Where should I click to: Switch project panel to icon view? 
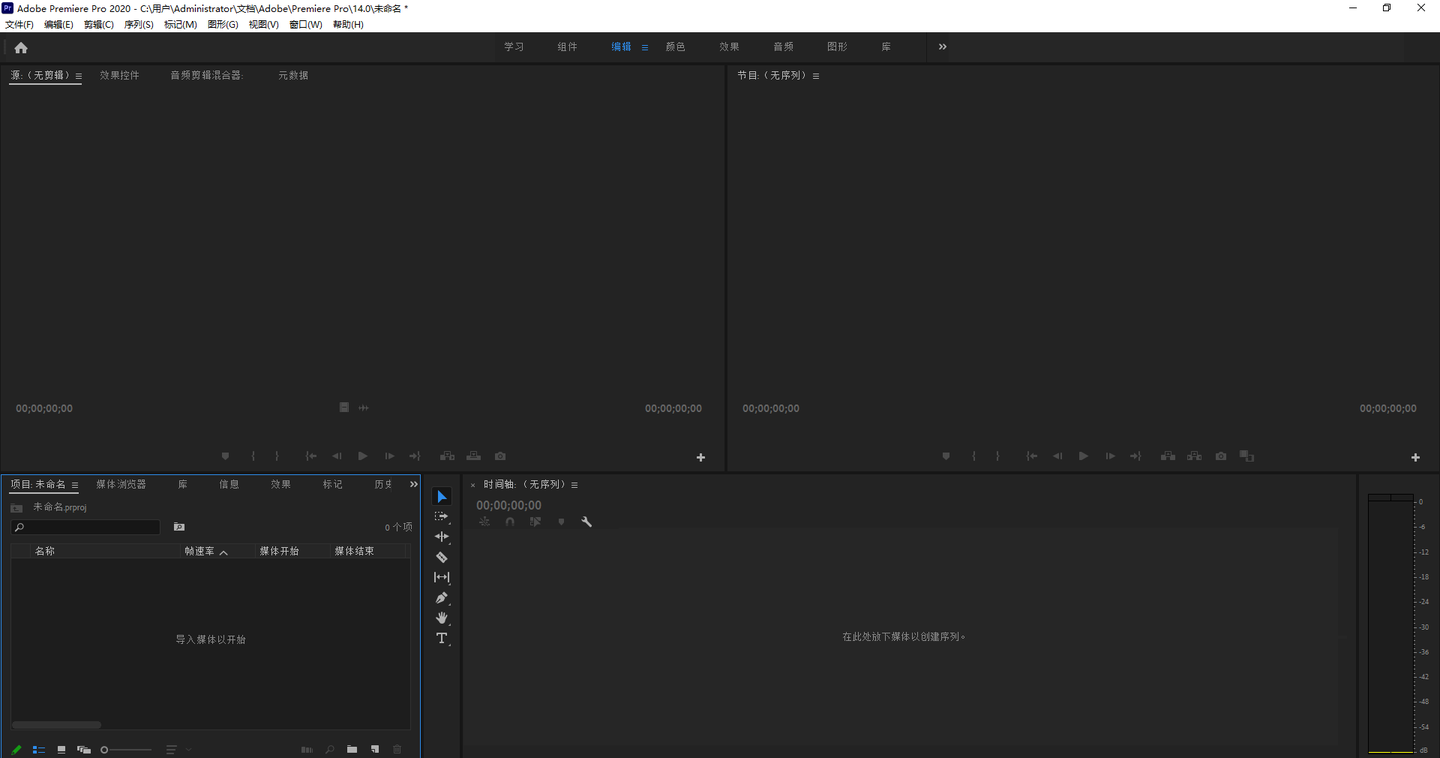pyautogui.click(x=61, y=749)
